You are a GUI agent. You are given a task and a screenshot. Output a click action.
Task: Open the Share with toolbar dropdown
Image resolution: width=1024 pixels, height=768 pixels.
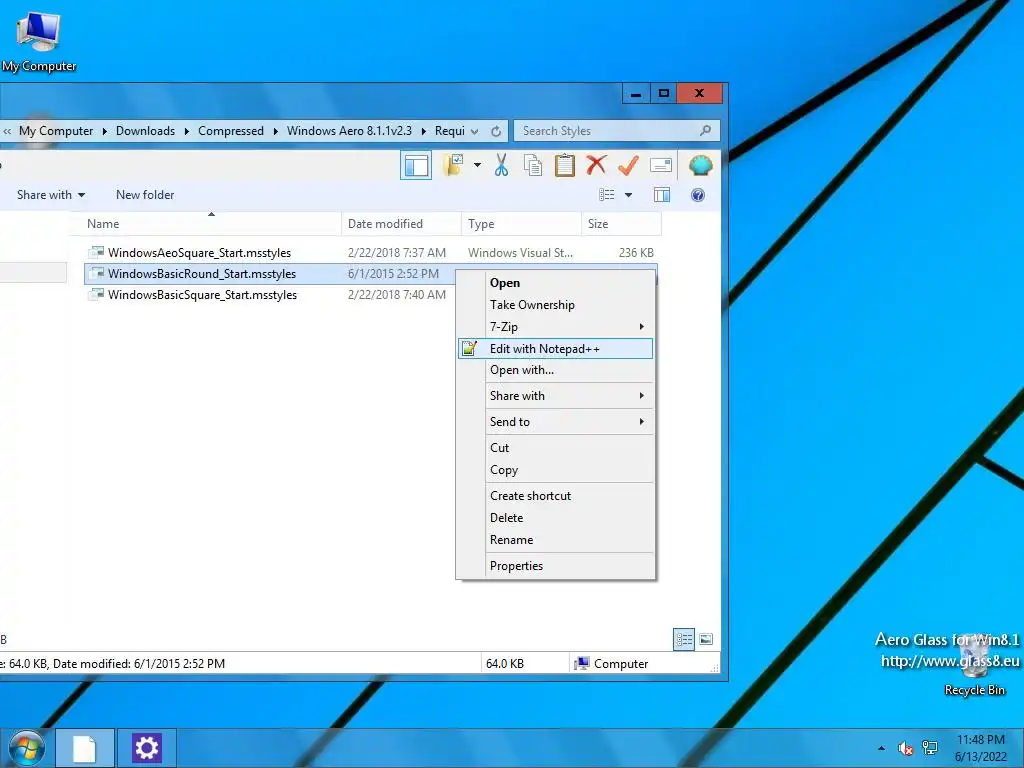pyautogui.click(x=51, y=195)
